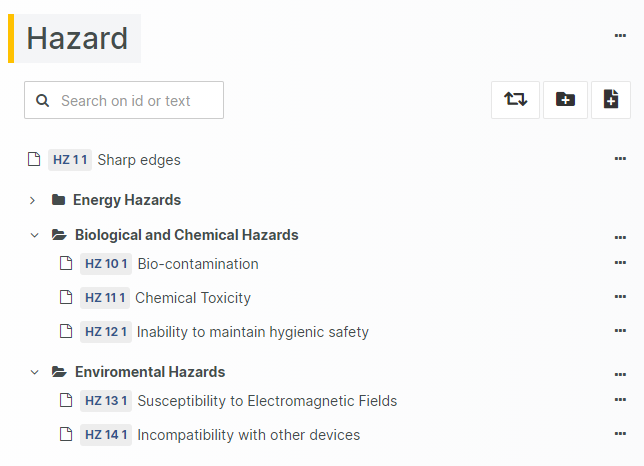This screenshot has height=466, width=644.
Task: Select HZ 12 1 Inability to maintain hygienic safety
Action: point(252,332)
